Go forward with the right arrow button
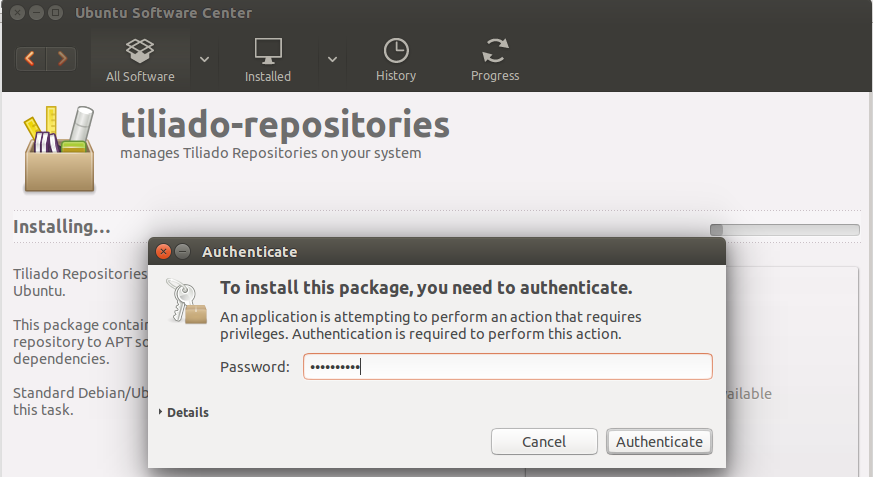 coord(61,58)
